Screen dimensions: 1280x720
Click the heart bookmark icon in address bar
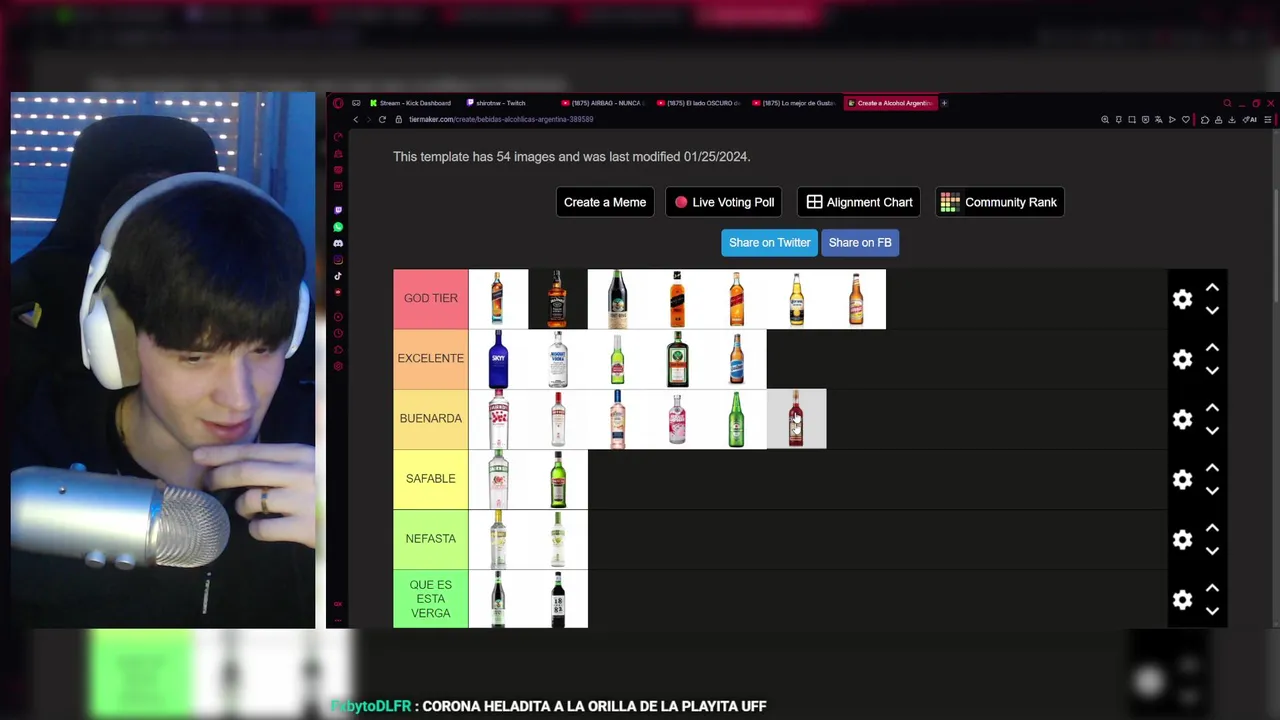(1186, 119)
